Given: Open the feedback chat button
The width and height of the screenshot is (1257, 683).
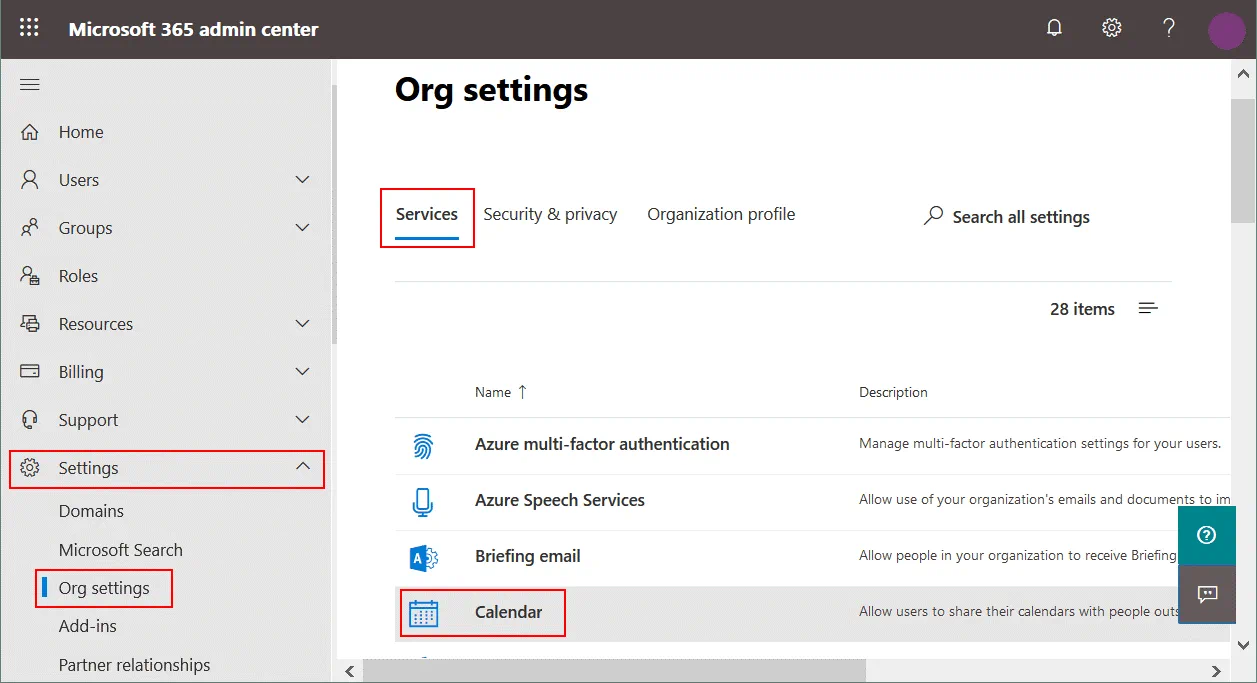Looking at the screenshot, I should pos(1206,594).
